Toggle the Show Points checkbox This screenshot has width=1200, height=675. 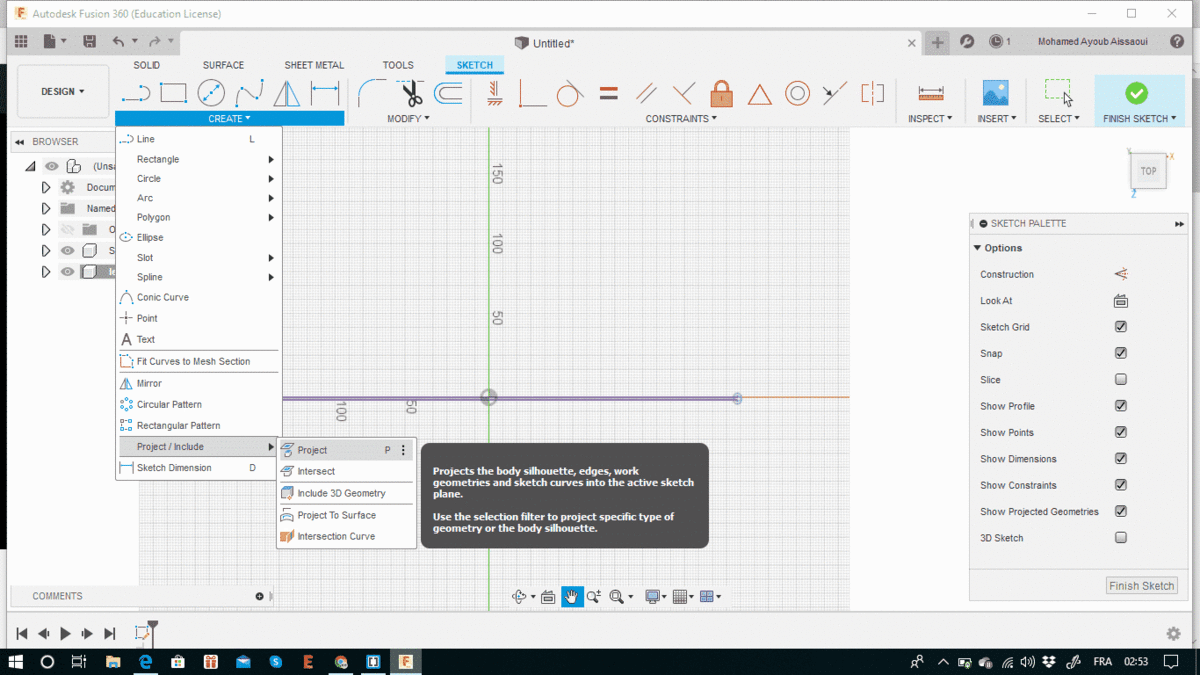[1121, 433]
